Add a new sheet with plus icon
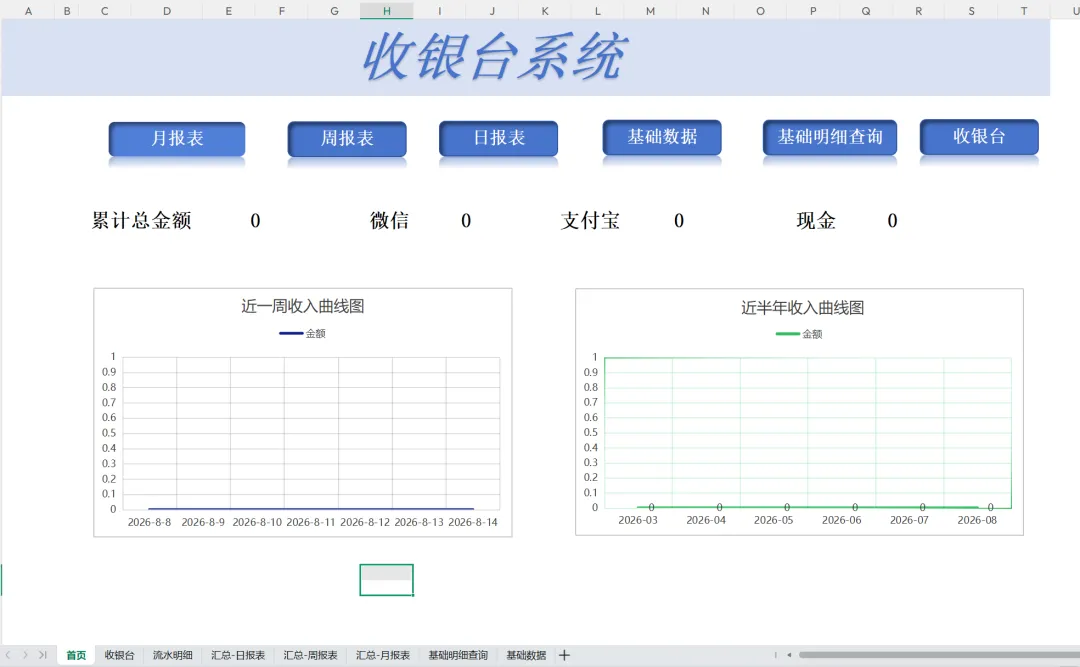This screenshot has width=1080, height=667. tap(564, 655)
